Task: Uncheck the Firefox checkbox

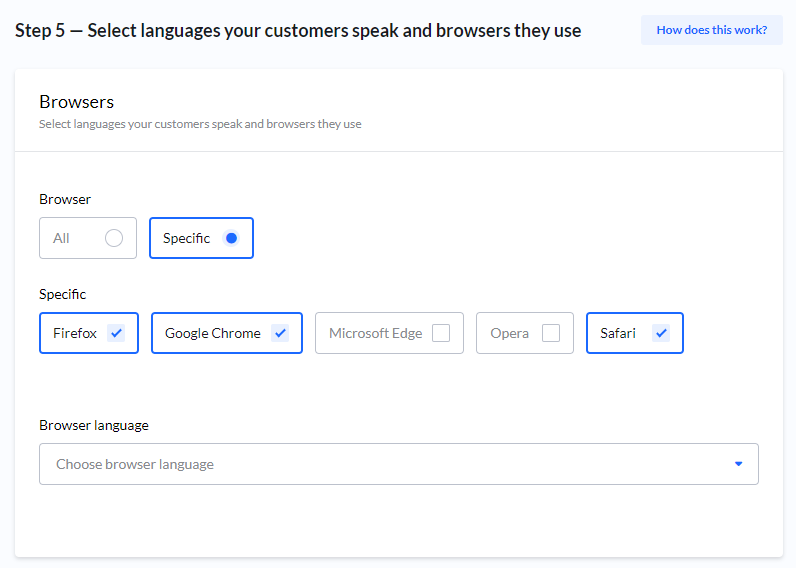Action: [116, 333]
